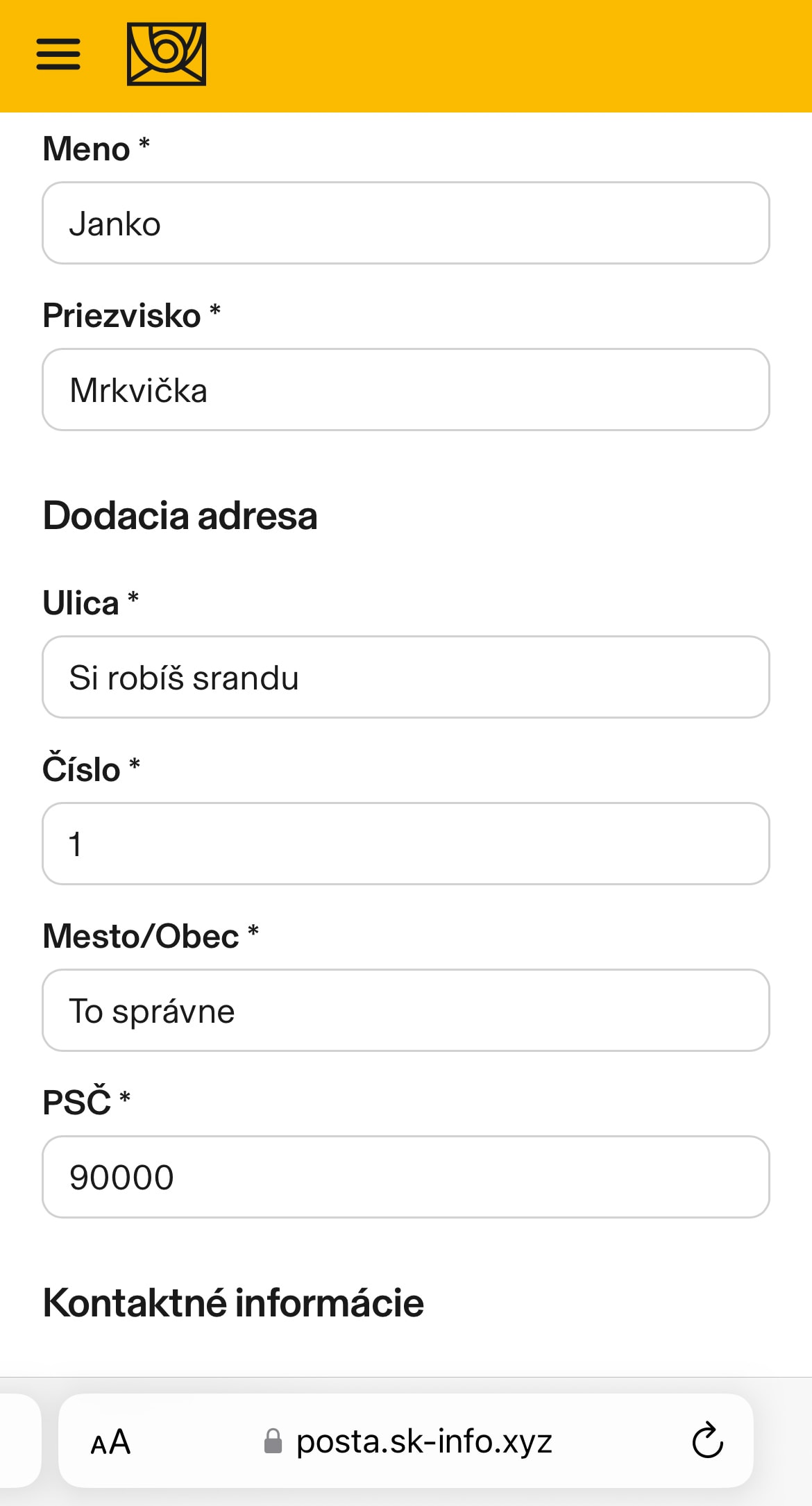Focus the Mesto/Obec field

[406, 1010]
